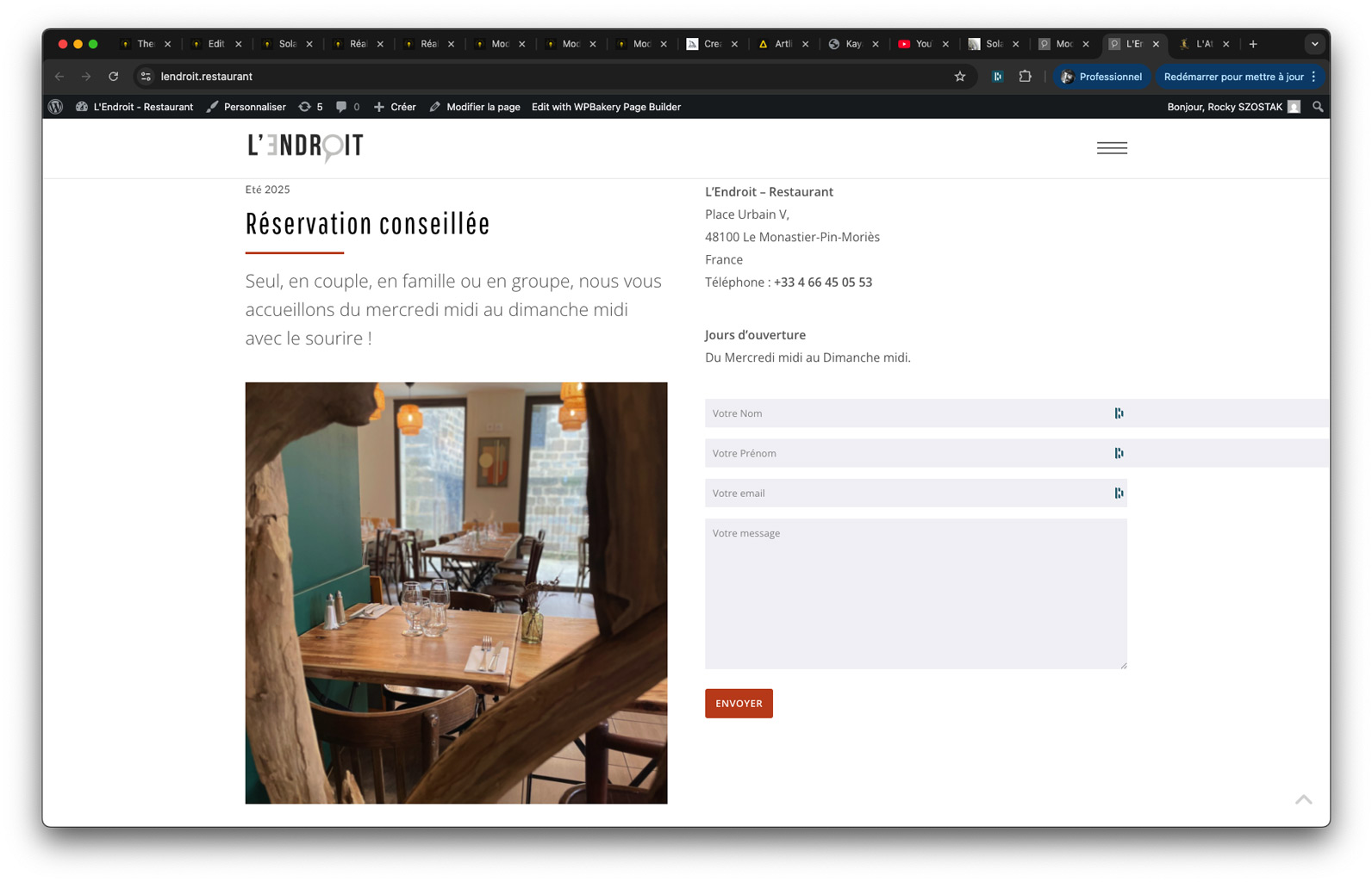Click the updates icon showing 5
This screenshot has height=882, width=1372.
coord(310,107)
